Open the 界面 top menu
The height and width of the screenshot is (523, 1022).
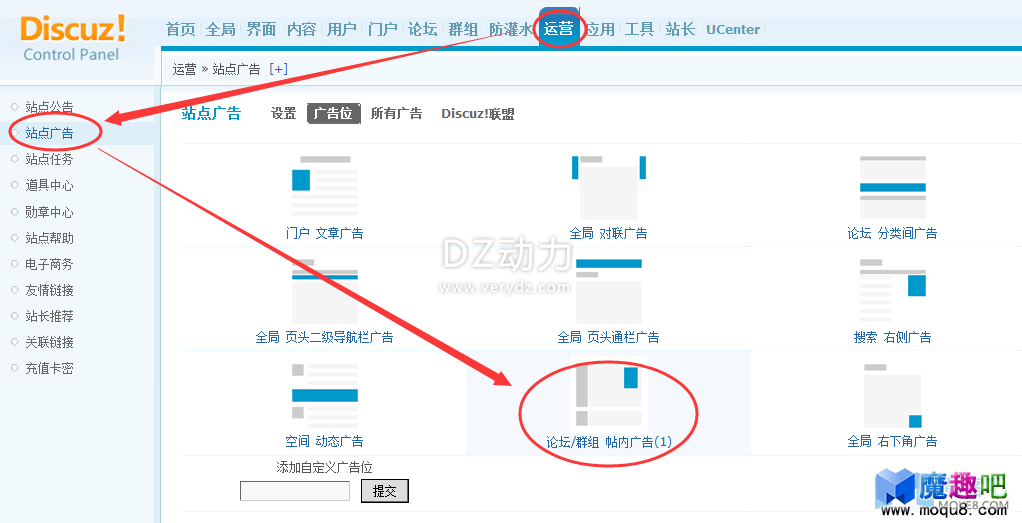point(261,29)
